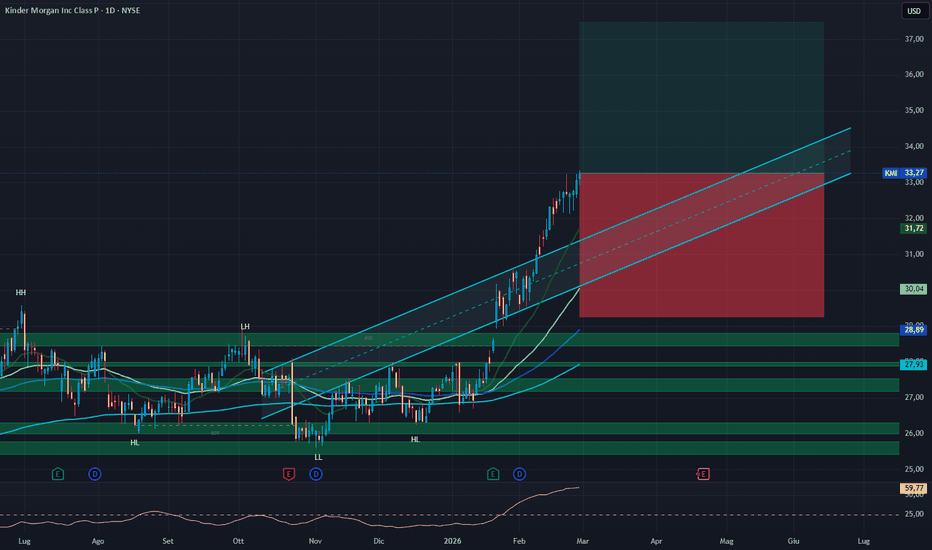The width and height of the screenshot is (932, 550).
Task: Click the Giu label on the time axis
Action: 794,541
